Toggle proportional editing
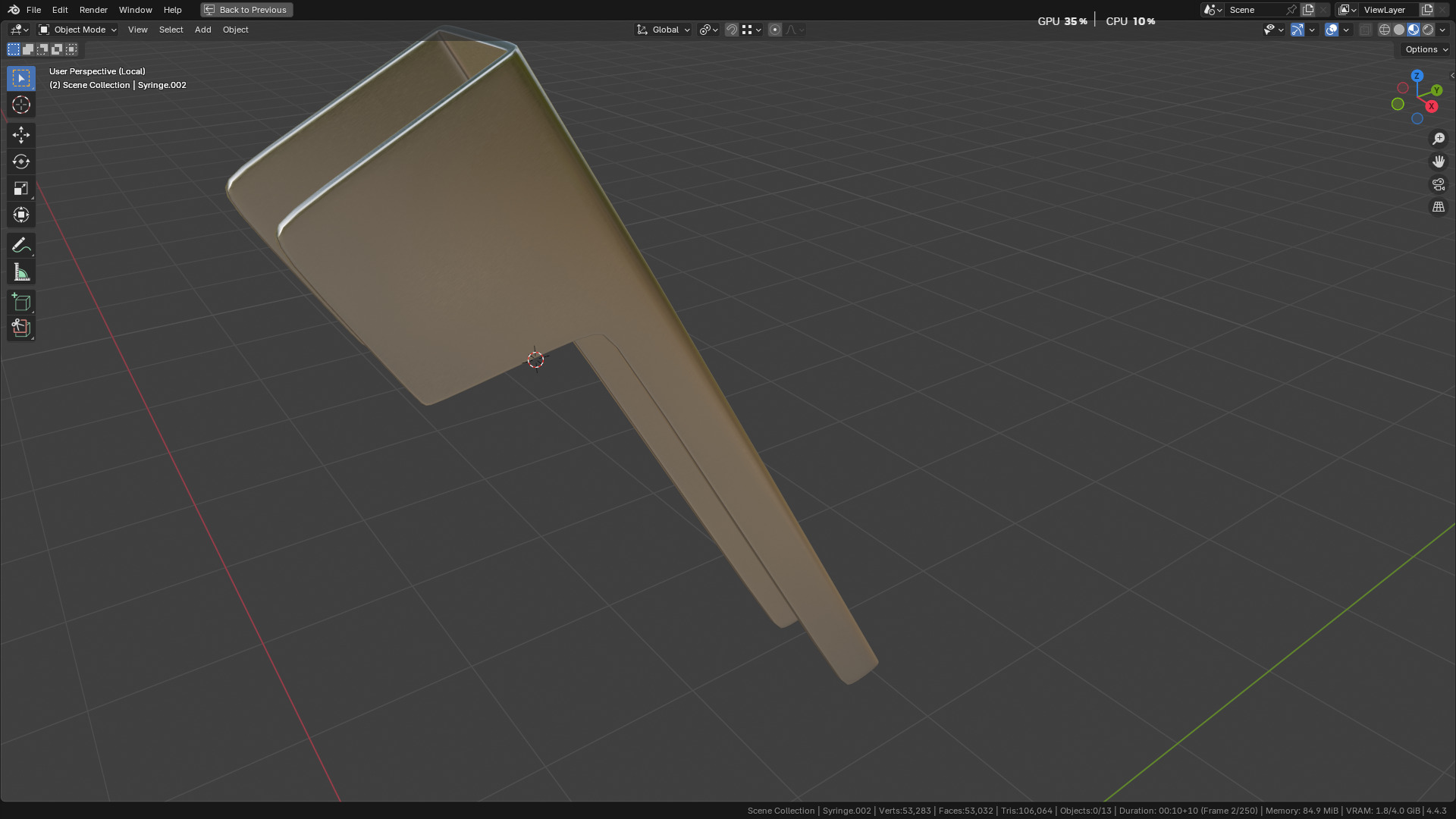This screenshot has width=1456, height=819. pyautogui.click(x=774, y=30)
